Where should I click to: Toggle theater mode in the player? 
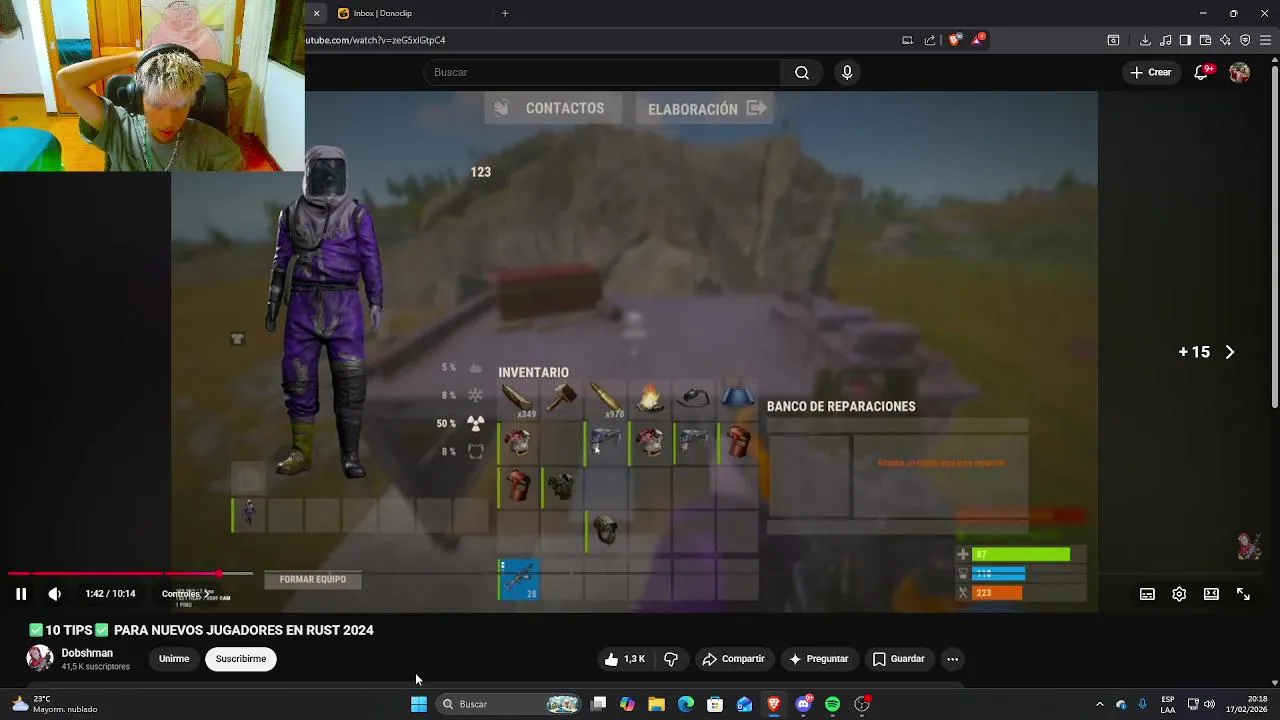point(1211,594)
